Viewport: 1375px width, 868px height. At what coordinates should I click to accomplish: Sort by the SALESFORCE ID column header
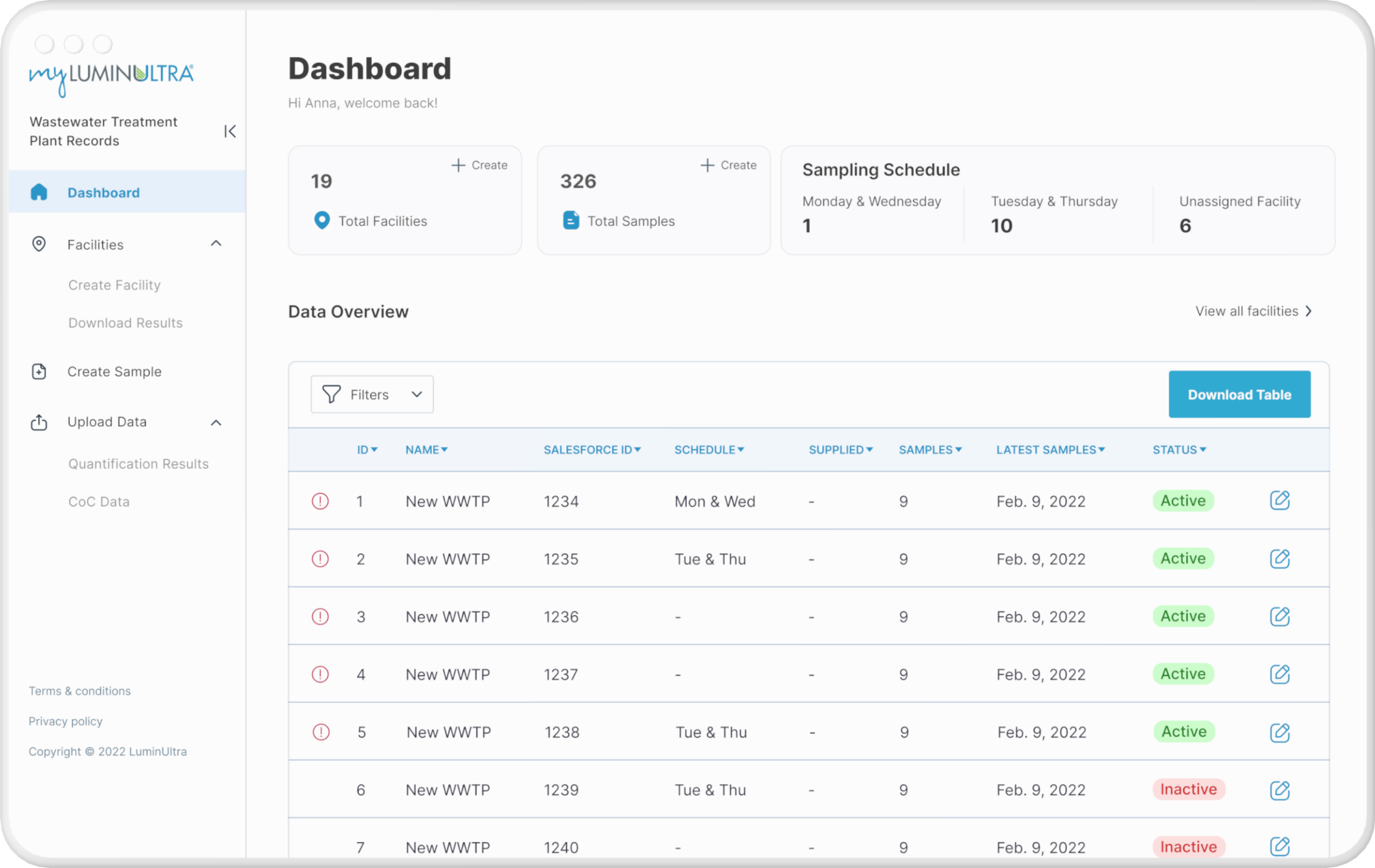click(591, 450)
